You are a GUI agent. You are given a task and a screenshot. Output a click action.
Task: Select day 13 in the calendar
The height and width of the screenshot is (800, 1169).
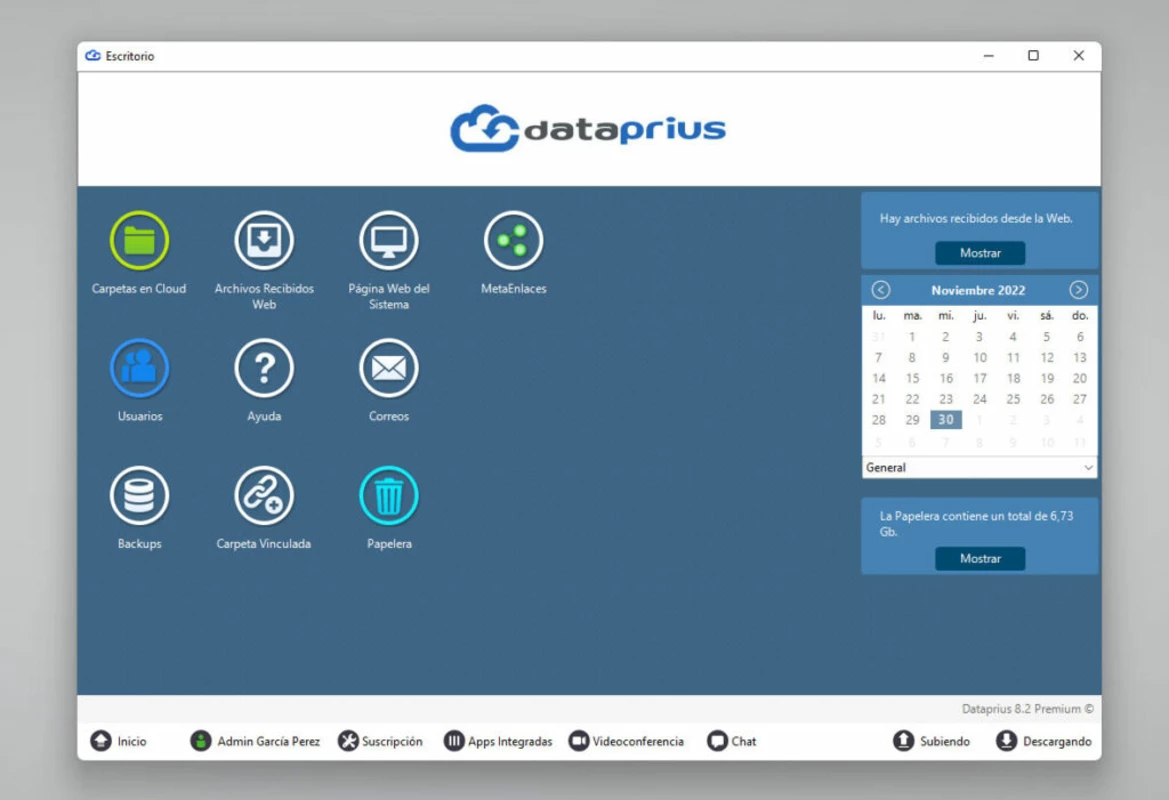pos(1080,357)
